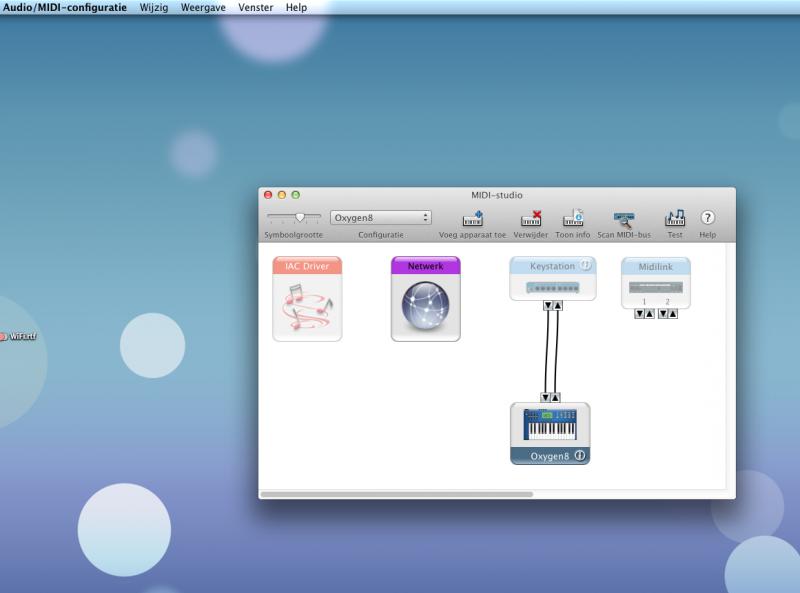The height and width of the screenshot is (593, 800).
Task: Adjust the Symboolgrootte slider
Action: (x=300, y=217)
